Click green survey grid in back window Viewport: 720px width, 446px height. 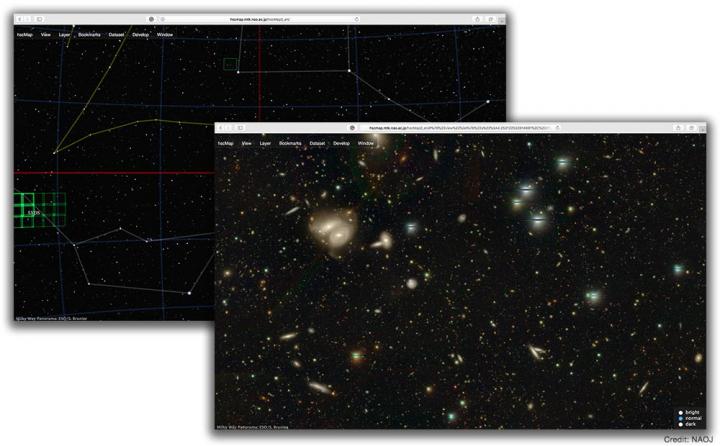(40, 210)
